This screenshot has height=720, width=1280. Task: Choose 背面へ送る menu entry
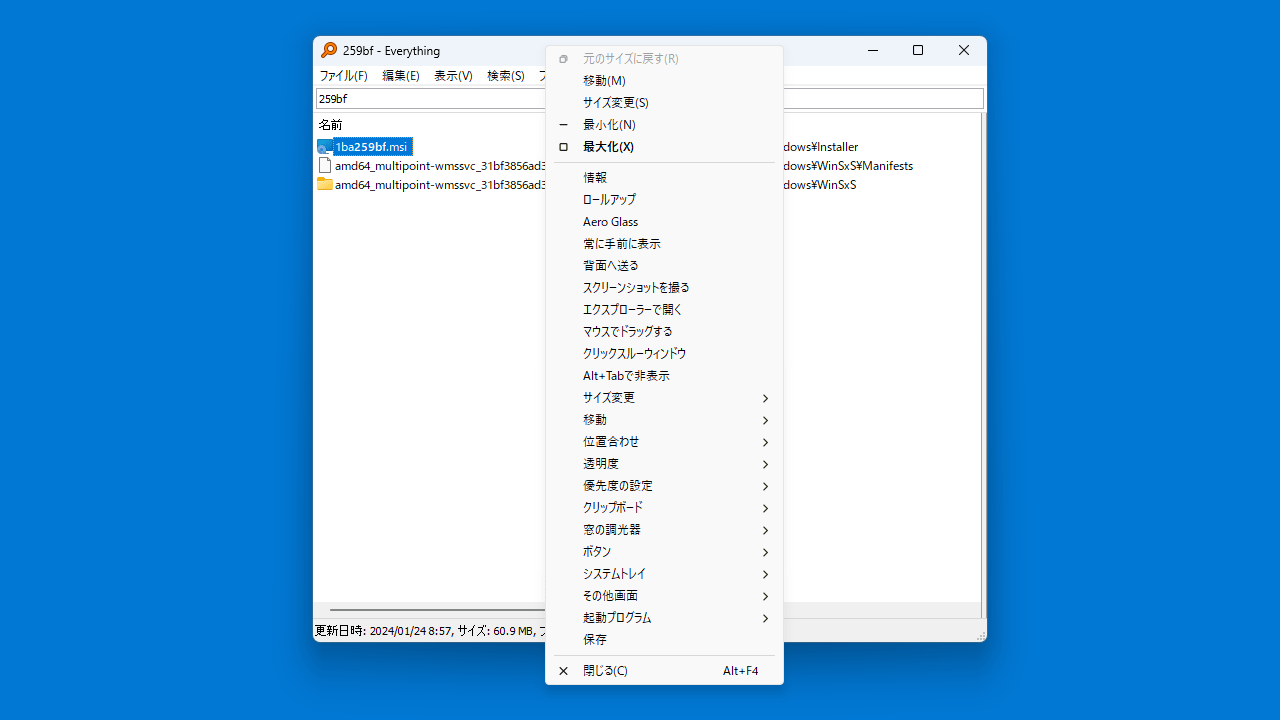click(x=664, y=266)
